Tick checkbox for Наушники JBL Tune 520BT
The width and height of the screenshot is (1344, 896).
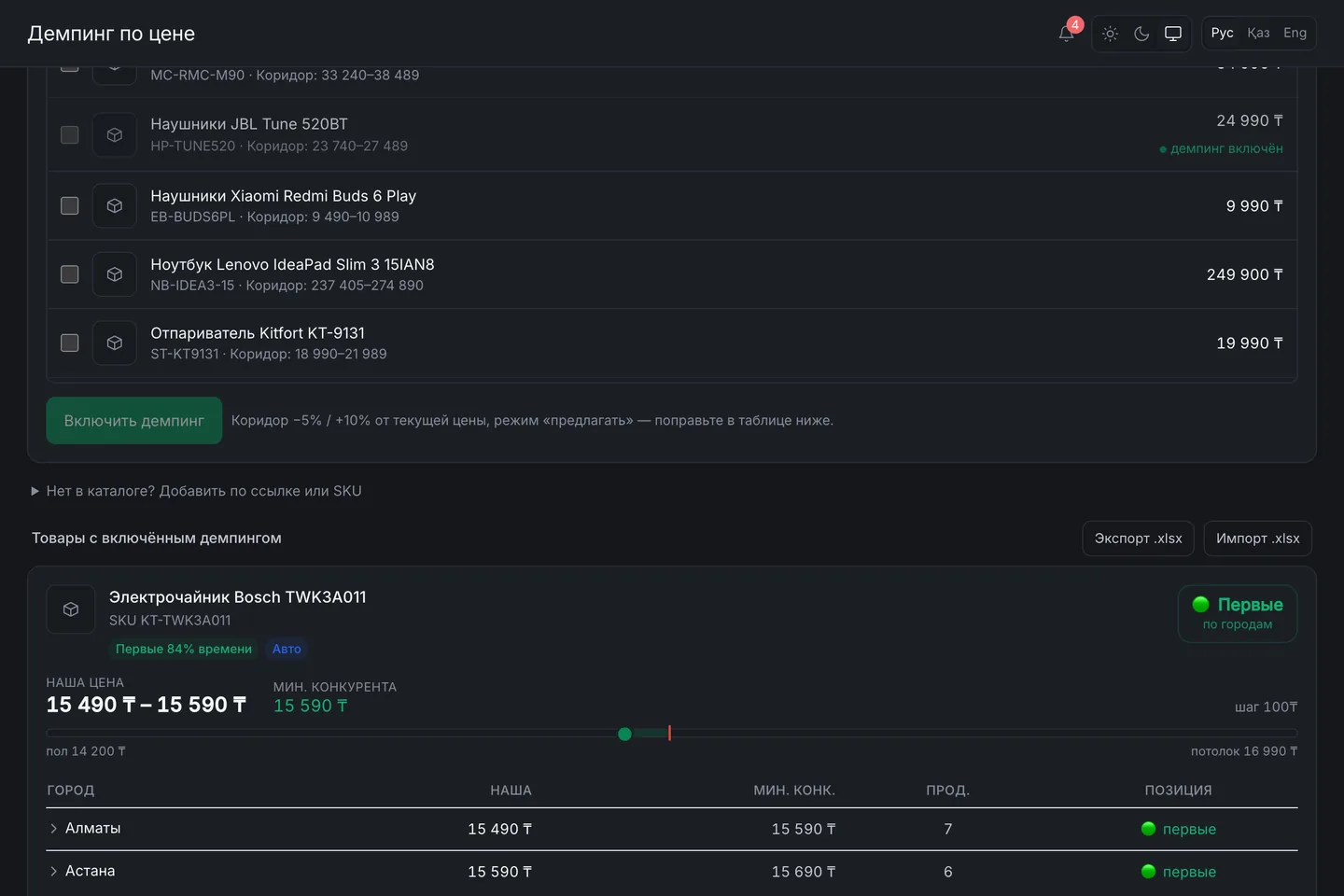click(70, 134)
